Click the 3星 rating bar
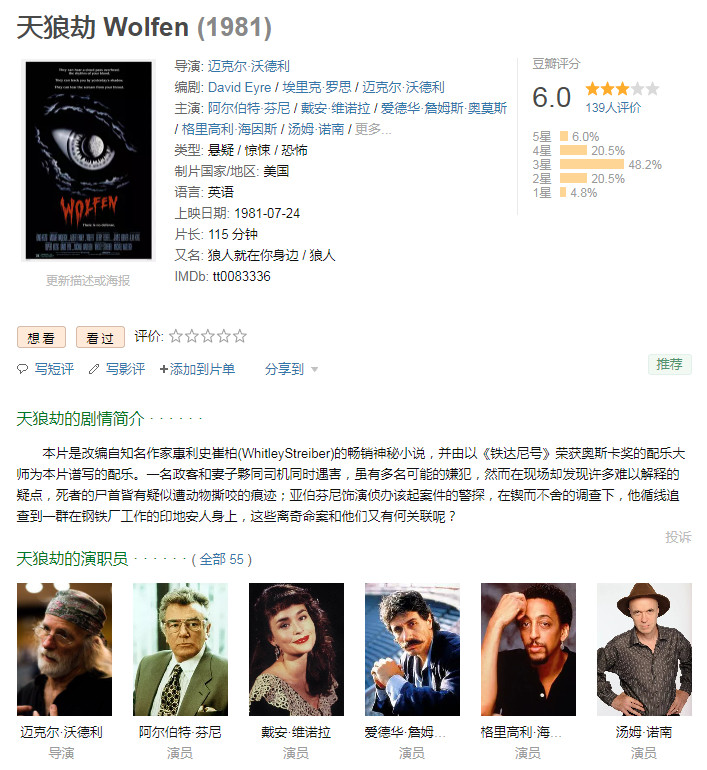The height and width of the screenshot is (770, 707). click(592, 164)
